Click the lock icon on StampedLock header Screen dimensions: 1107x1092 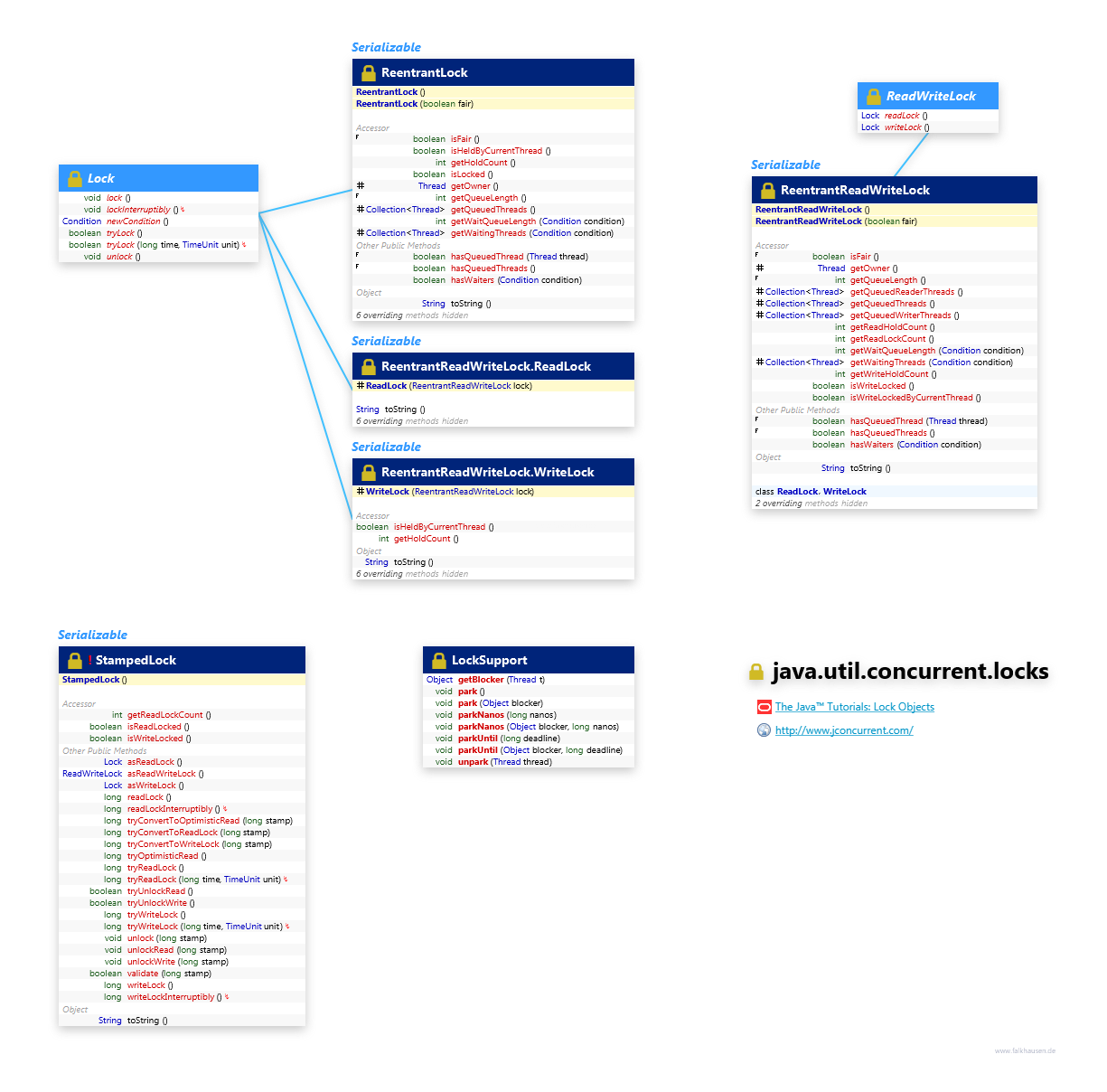click(74, 660)
